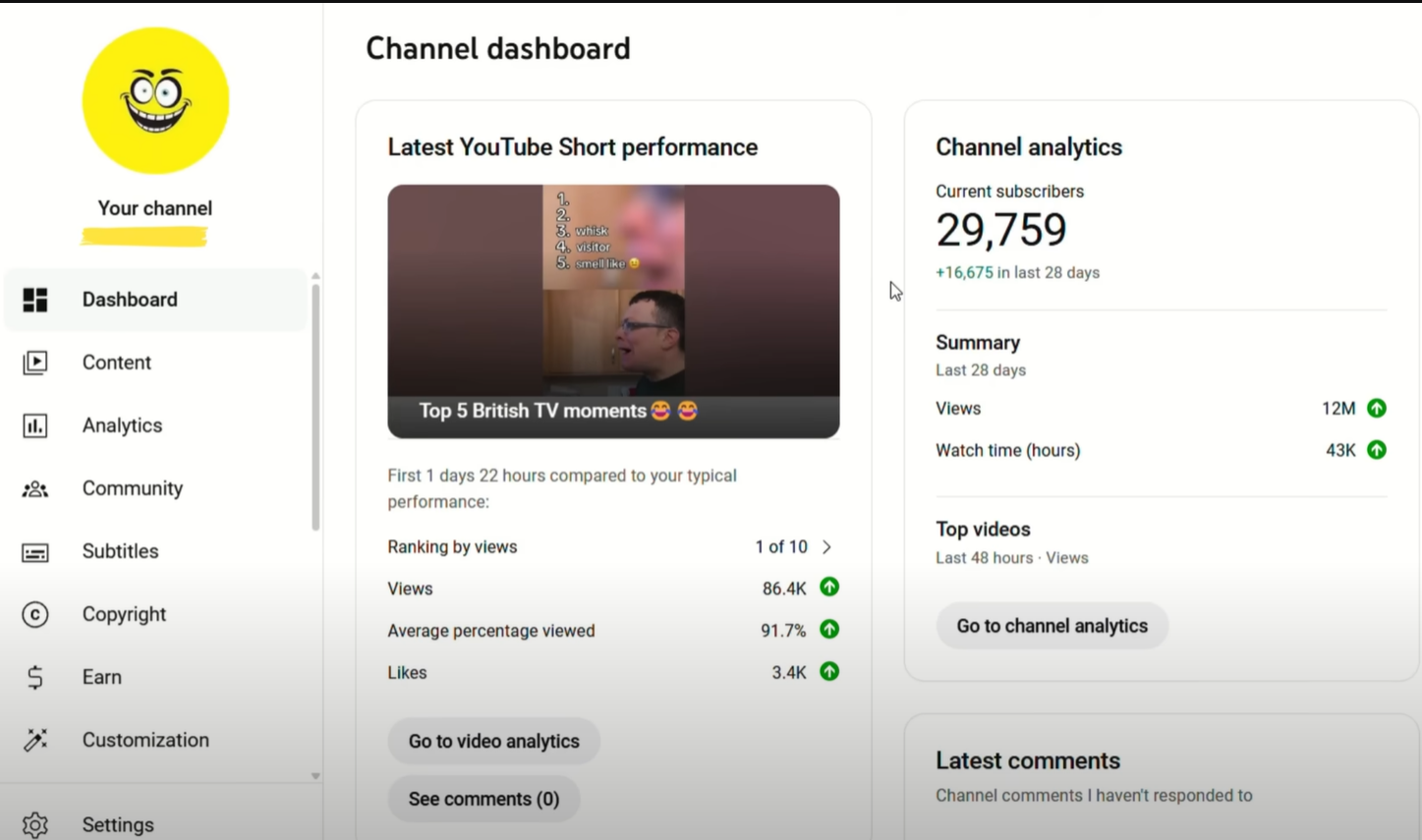Screen dimensions: 1422x840
Task: Open the Copyright section icon
Action: point(35,614)
